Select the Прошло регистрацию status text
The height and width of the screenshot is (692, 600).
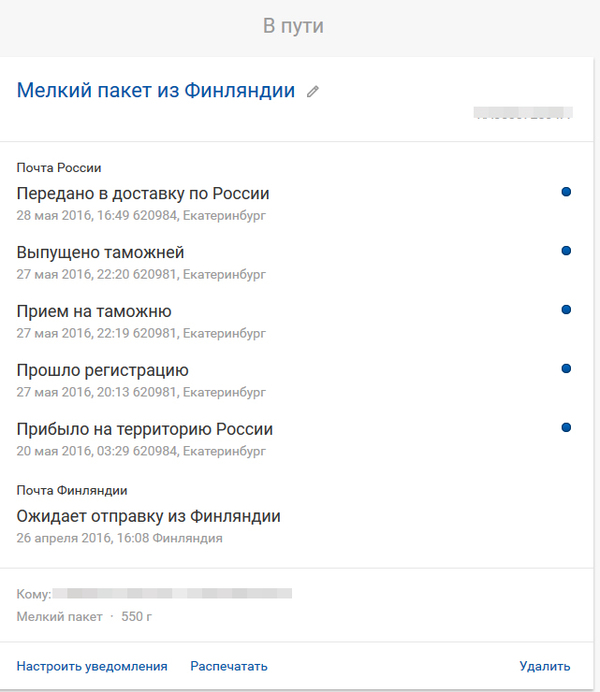point(102,371)
